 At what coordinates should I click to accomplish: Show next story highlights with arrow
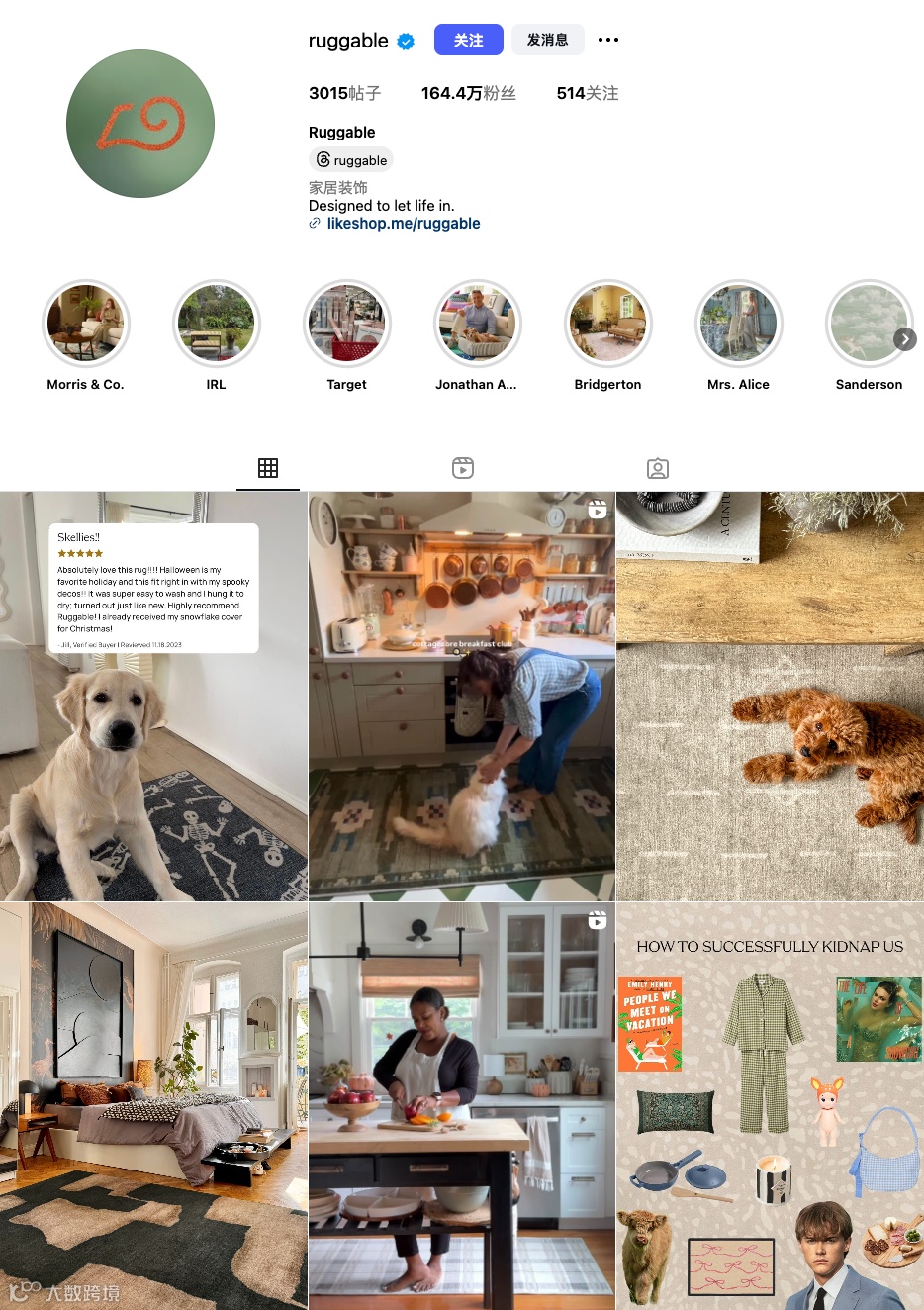coord(905,339)
